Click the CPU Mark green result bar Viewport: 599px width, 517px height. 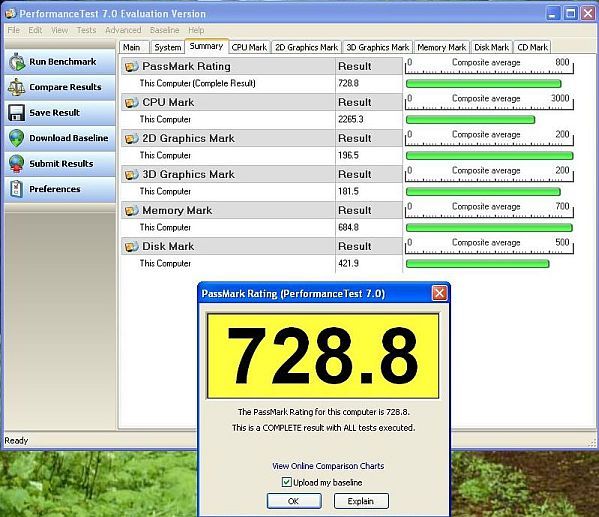pos(470,120)
